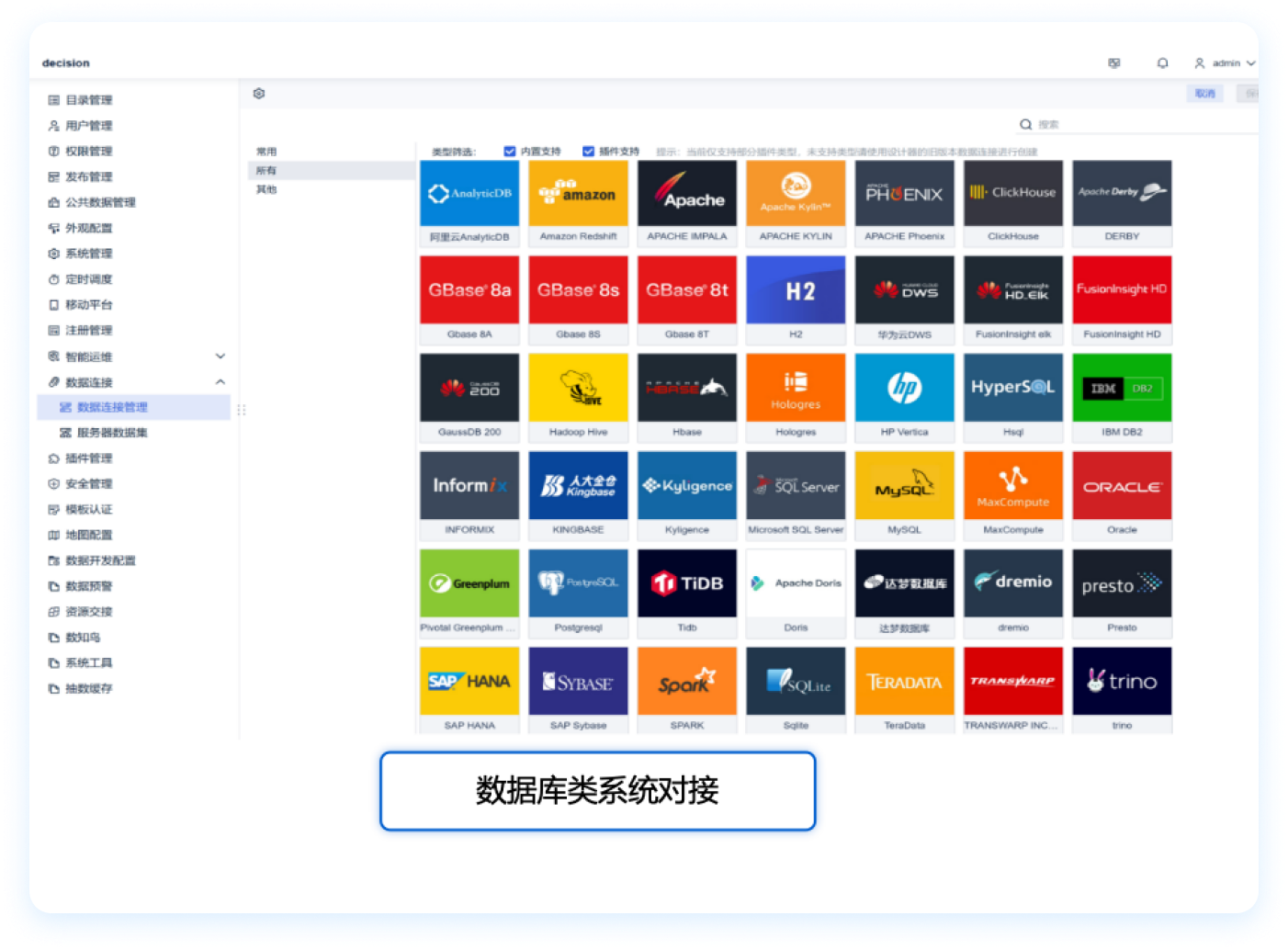
Task: Click the notification bell icon
Action: point(1162,63)
